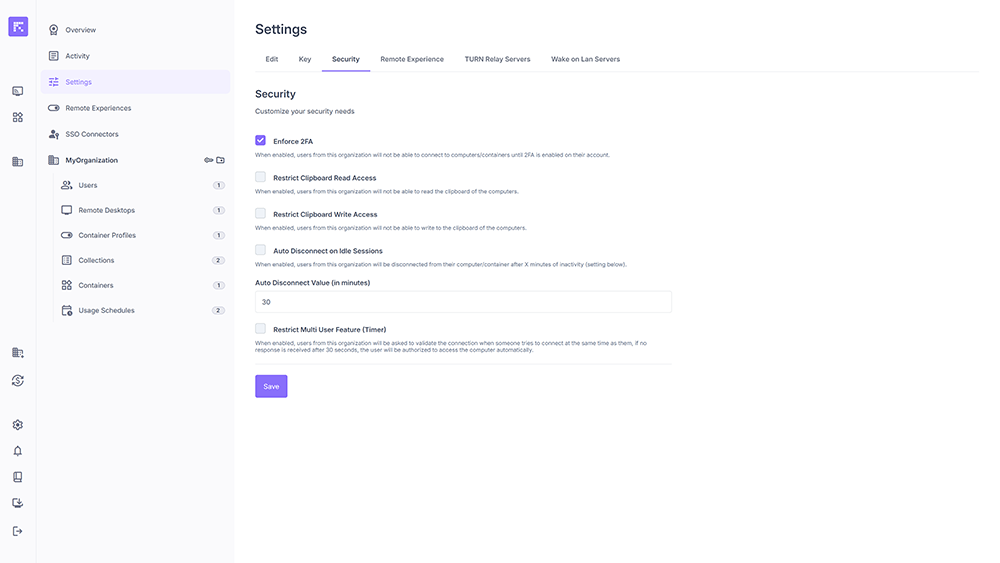Open the gear settings icon in left rail
1000x563 pixels.
coord(17,425)
